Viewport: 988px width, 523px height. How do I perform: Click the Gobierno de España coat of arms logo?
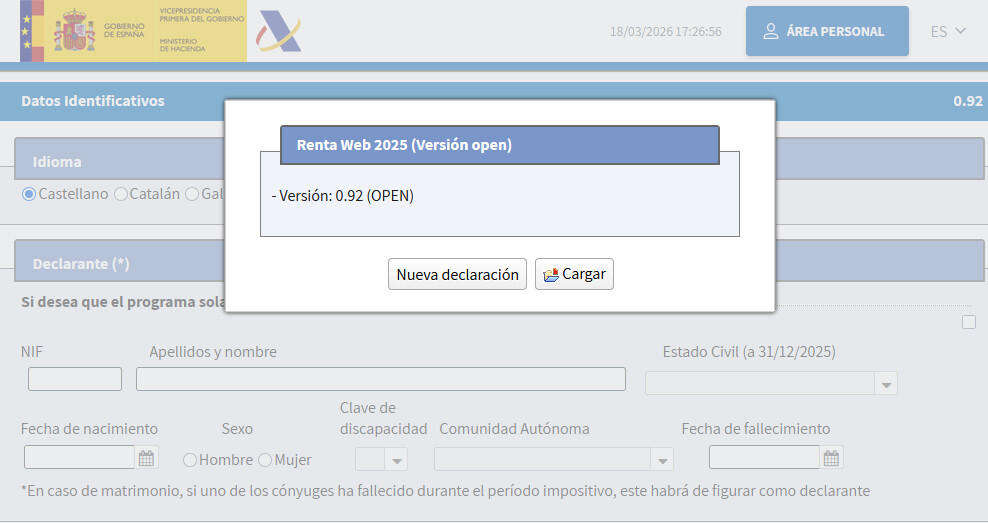[x=74, y=31]
